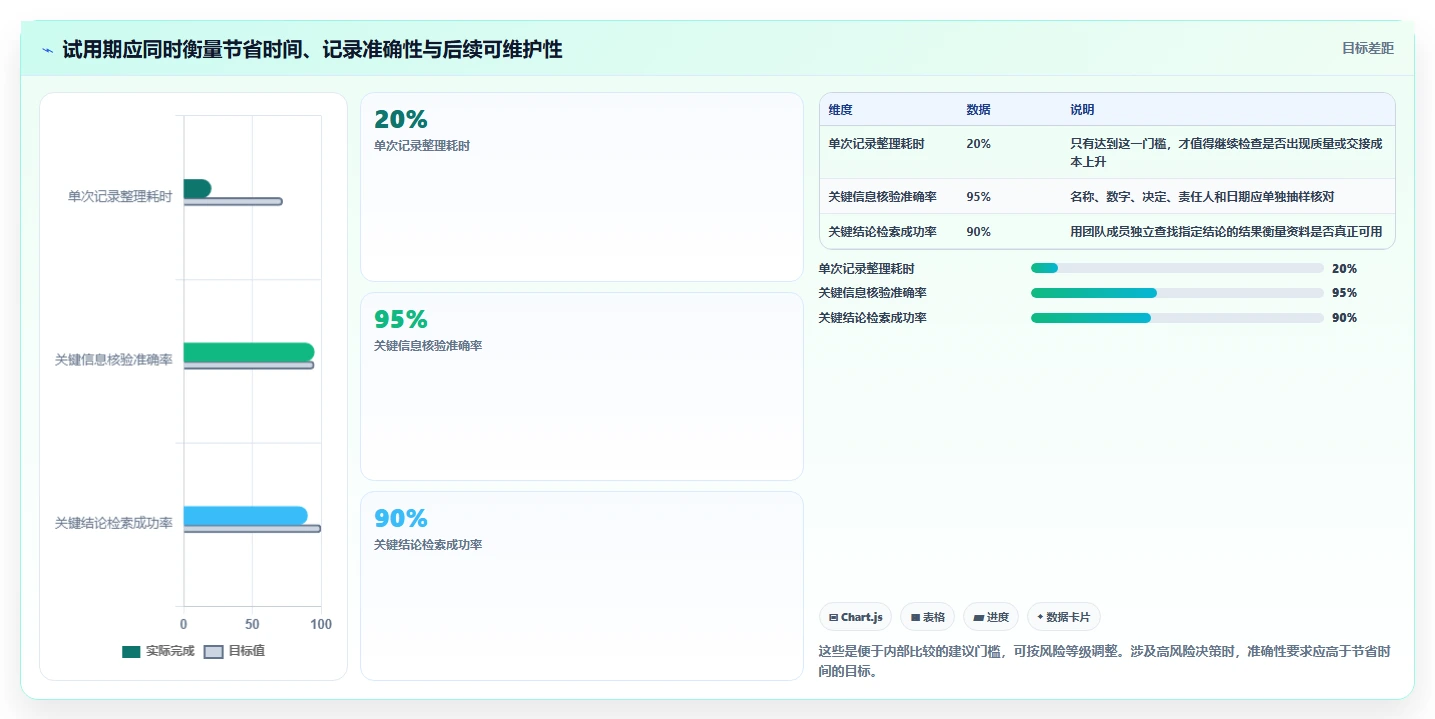Click the 20% data card value
This screenshot has width=1435, height=719.
pos(400,120)
